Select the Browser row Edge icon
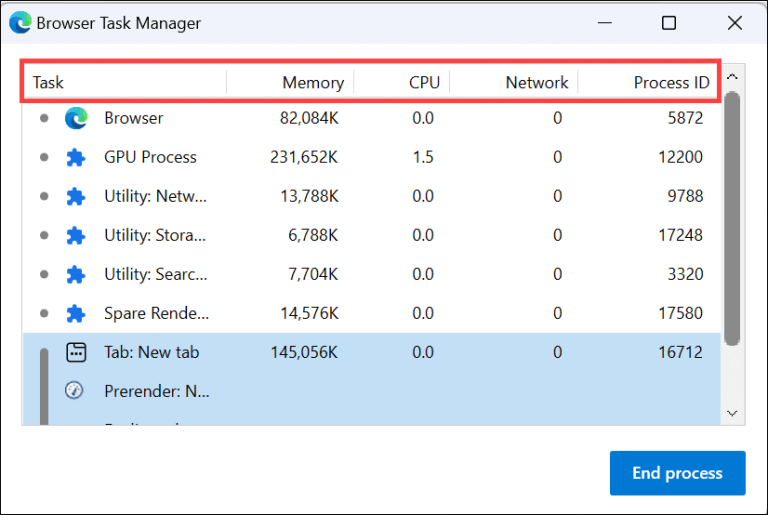768x515 pixels. [76, 118]
